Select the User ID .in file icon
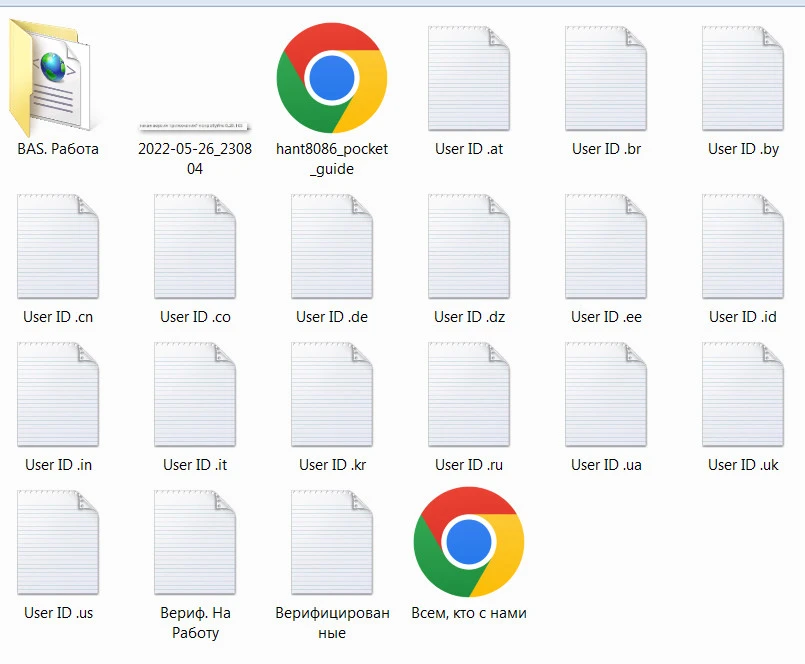The image size is (805, 664). [58, 394]
